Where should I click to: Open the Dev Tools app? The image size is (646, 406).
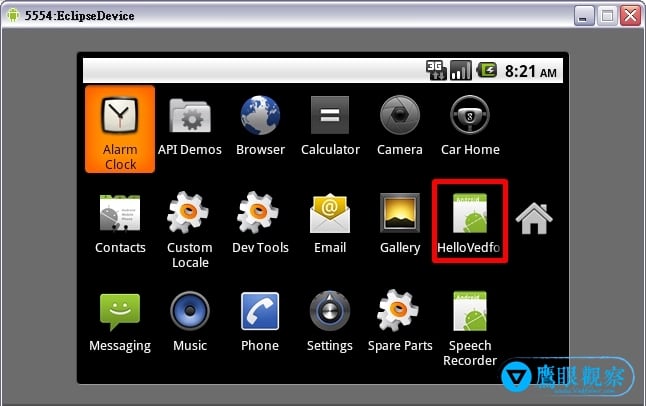pos(260,223)
